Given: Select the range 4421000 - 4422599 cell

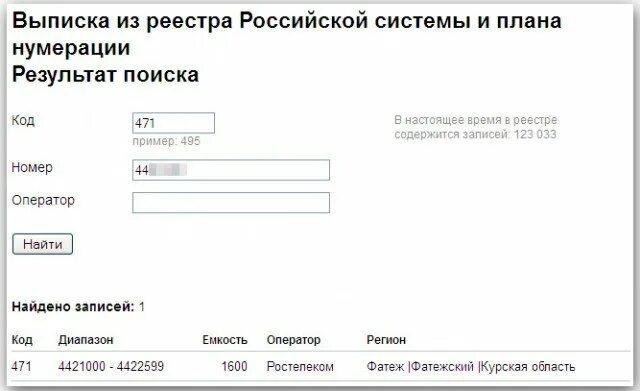Looking at the screenshot, I should pos(111,366).
